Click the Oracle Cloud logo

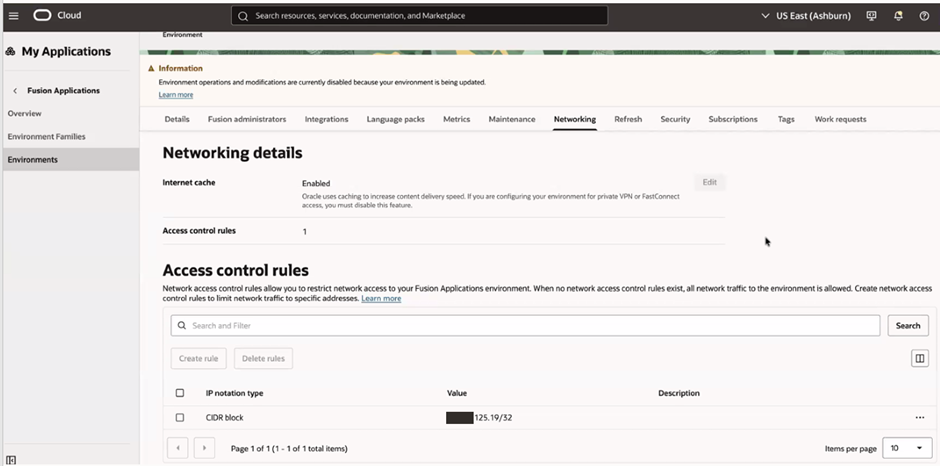(58, 16)
